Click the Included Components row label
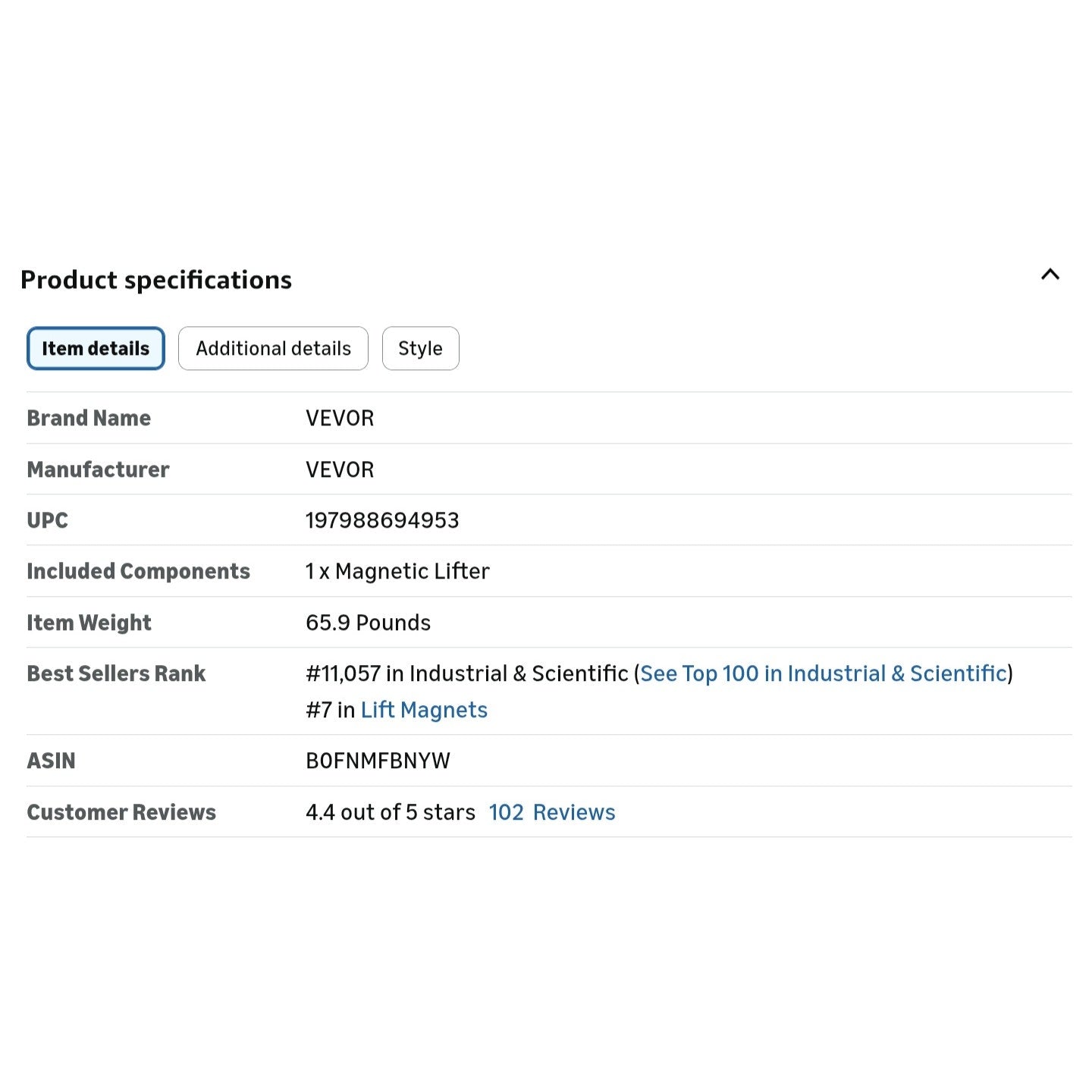 (138, 571)
